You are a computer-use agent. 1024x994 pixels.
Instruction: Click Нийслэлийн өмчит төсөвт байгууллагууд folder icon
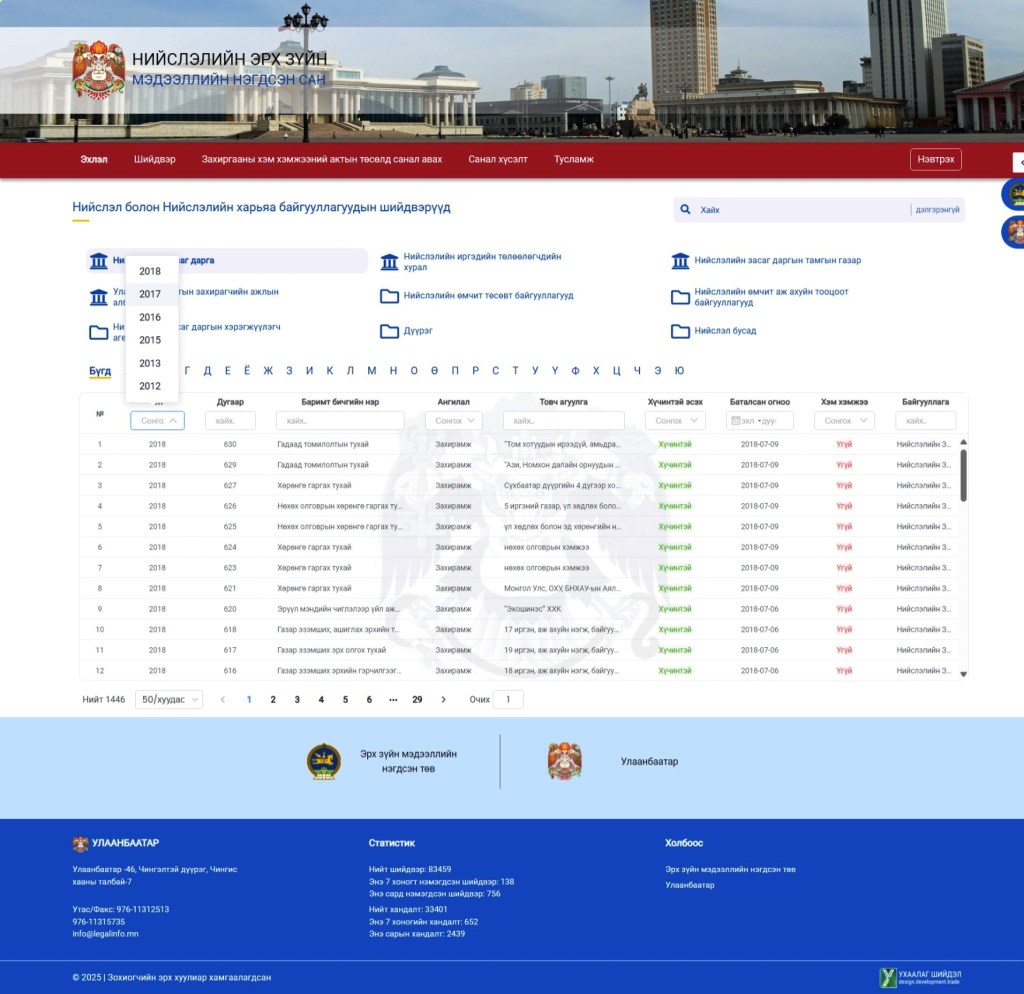[x=389, y=296]
